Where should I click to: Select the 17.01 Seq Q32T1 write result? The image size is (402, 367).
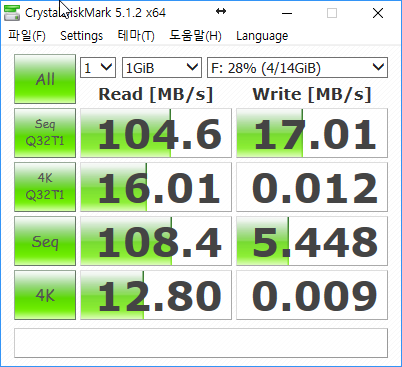(312, 133)
